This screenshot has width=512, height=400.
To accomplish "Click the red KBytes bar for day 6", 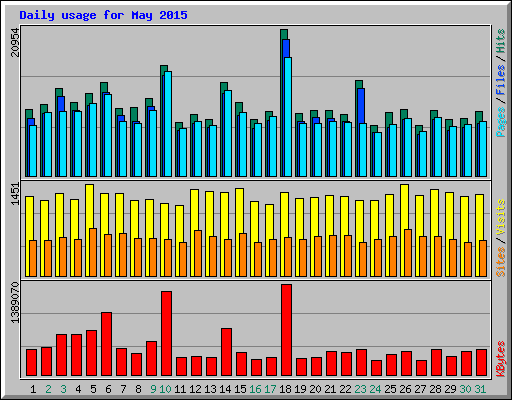I will coord(106,344).
